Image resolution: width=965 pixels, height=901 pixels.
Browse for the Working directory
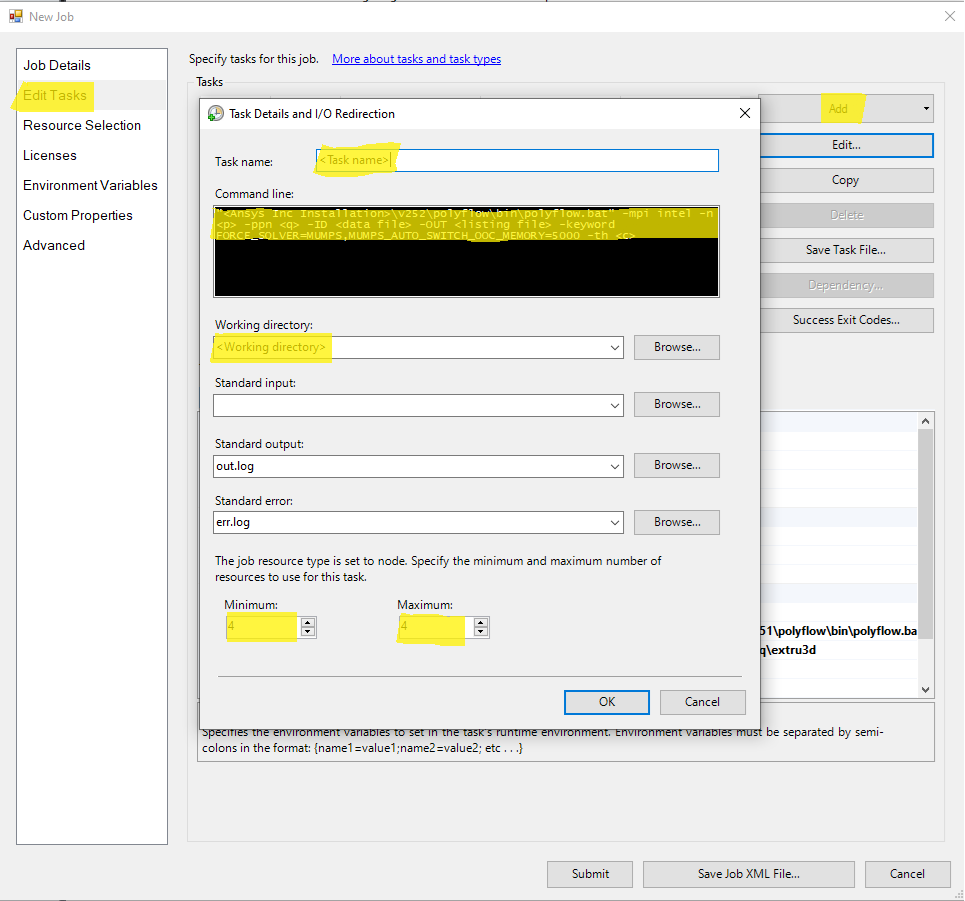click(677, 347)
